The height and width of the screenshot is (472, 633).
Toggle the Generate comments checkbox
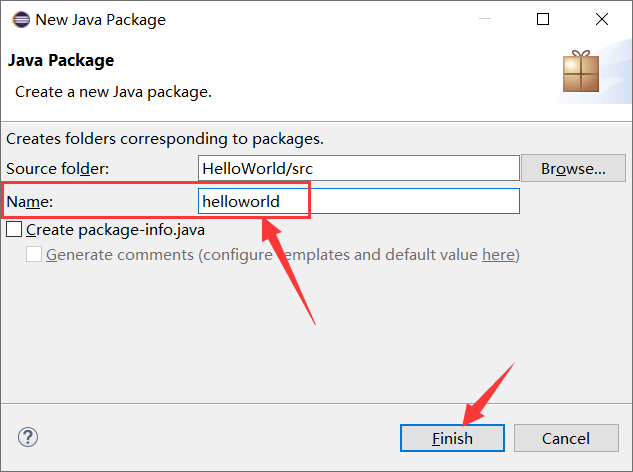coord(34,254)
